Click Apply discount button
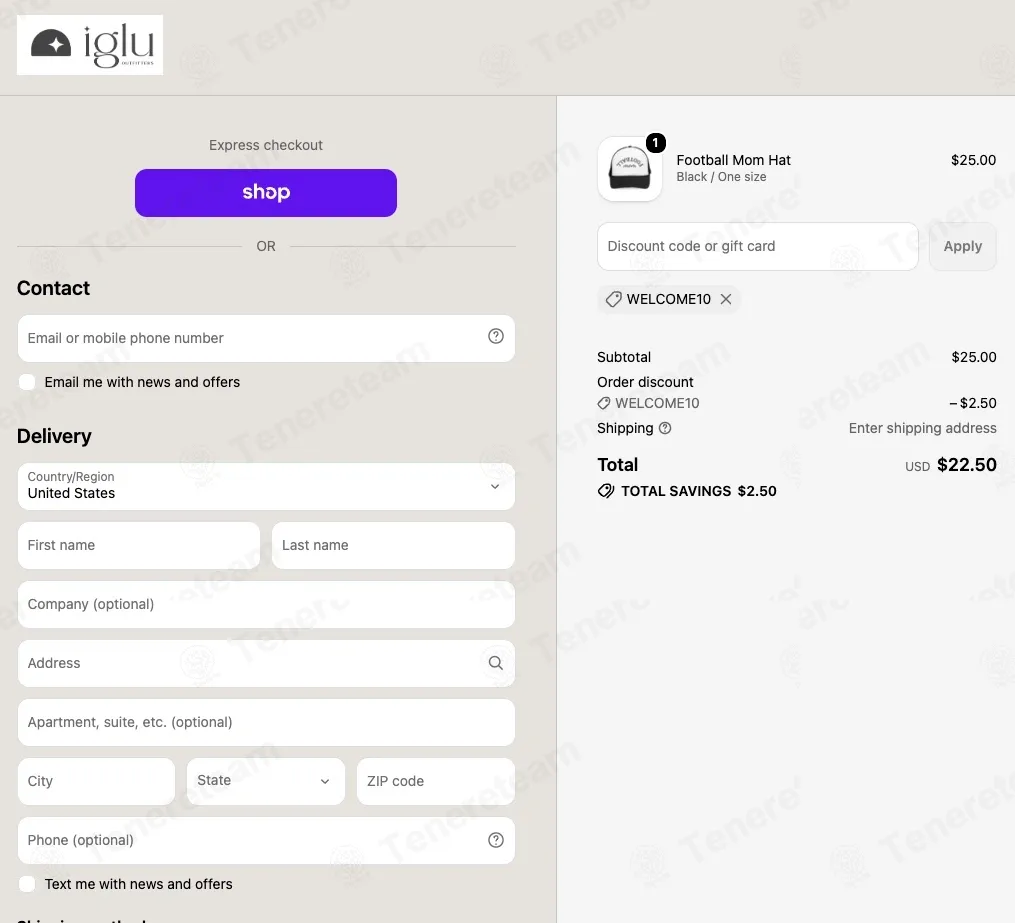This screenshot has width=1015, height=923. [963, 247]
